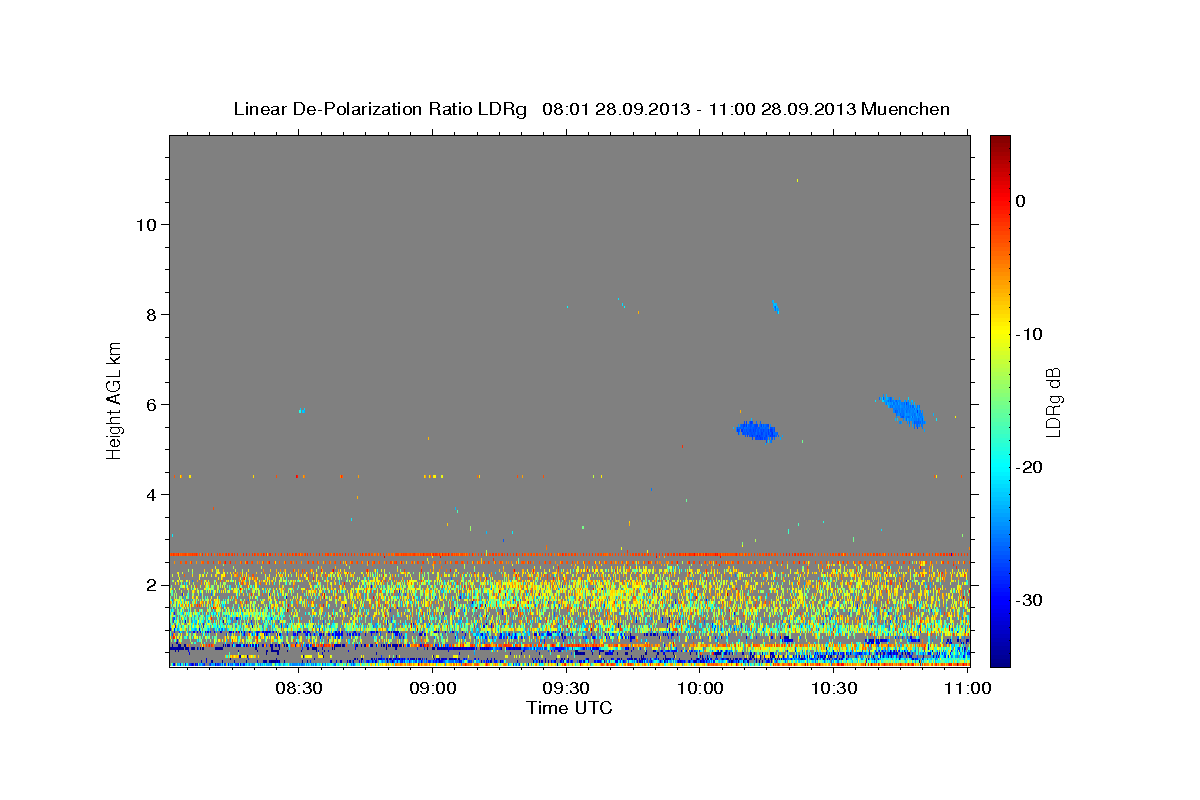Viewport: 1200px width, 800px height.
Task: Click the 08:30 time tick label
Action: (x=298, y=688)
